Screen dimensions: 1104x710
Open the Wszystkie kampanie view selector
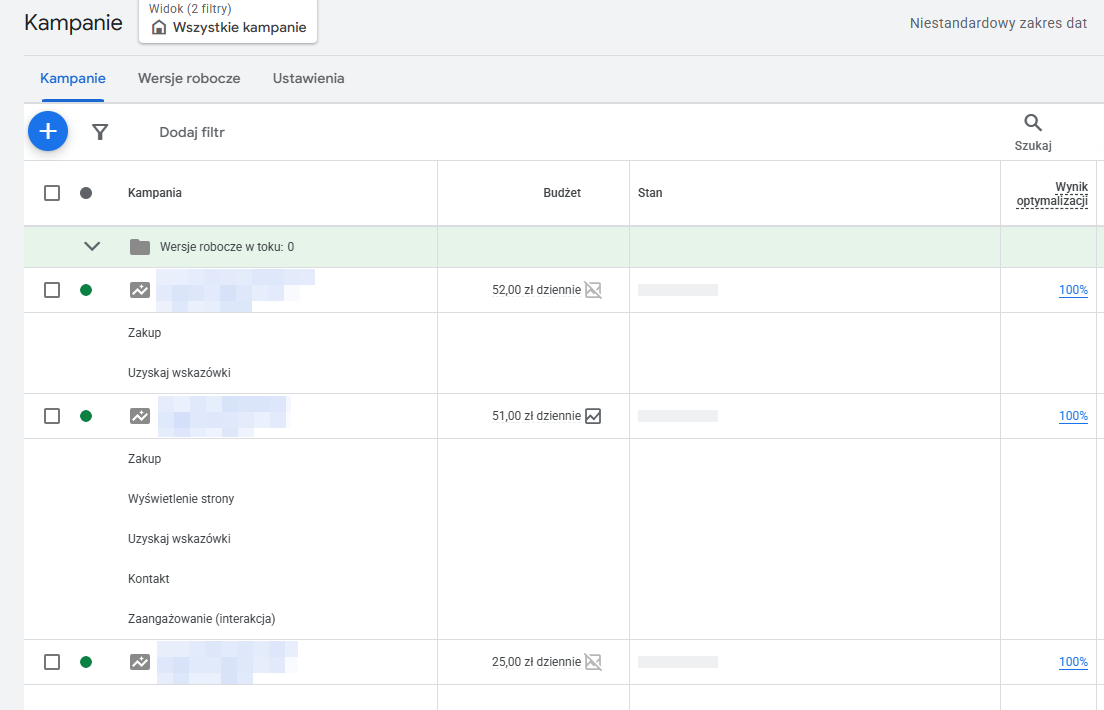point(228,21)
